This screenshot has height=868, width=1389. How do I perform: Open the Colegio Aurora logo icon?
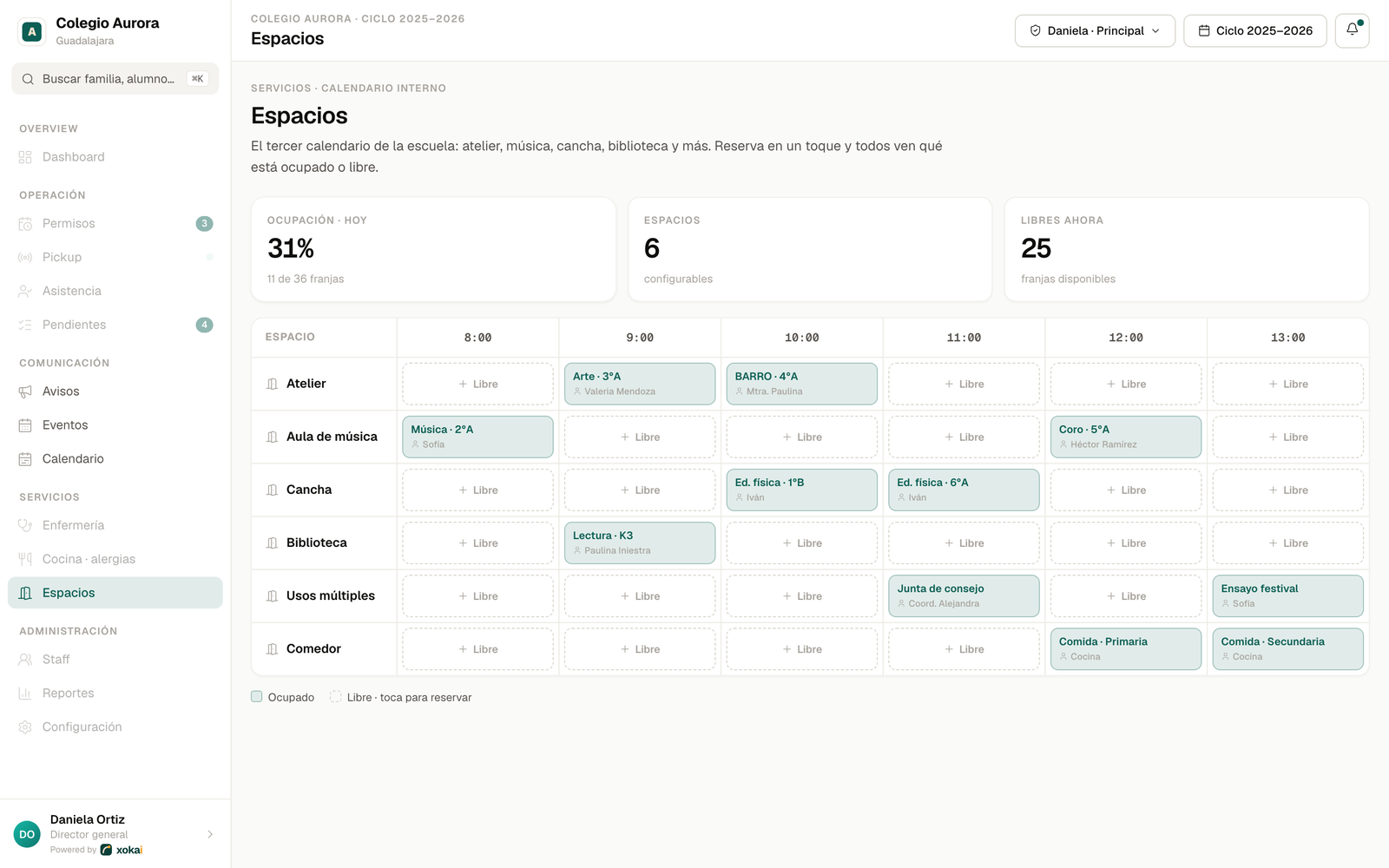32,32
